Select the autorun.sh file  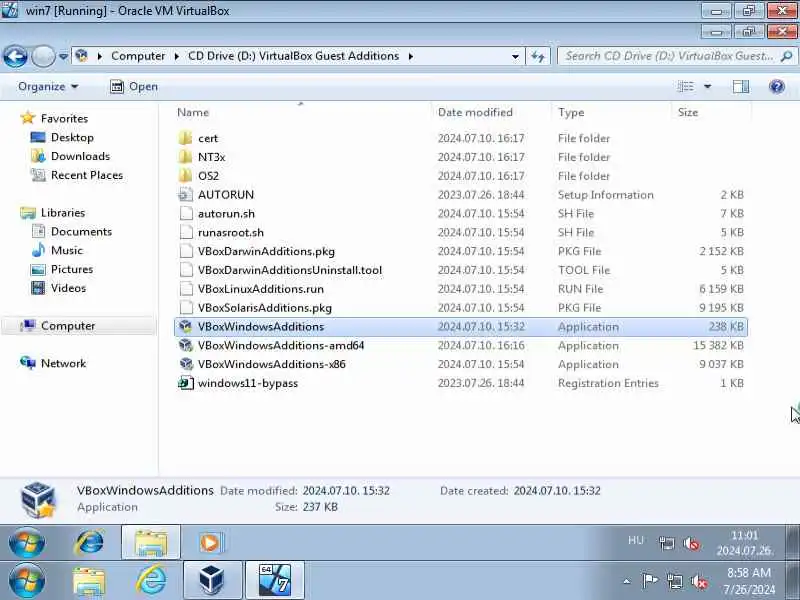click(x=226, y=214)
